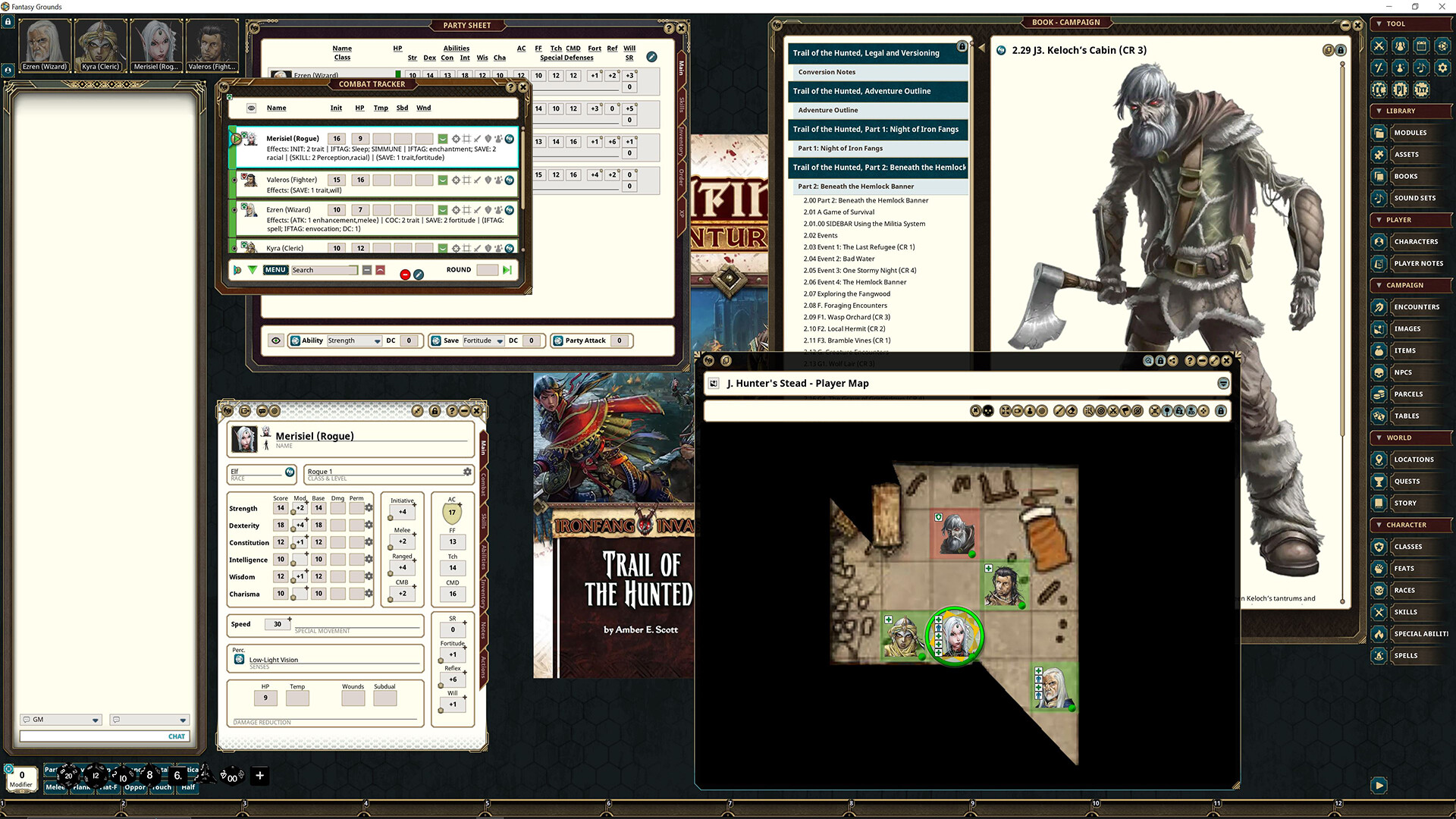Viewport: 1456px width, 819px height.
Task: Toggle visibility of Valeros in the Combat Tracker
Action: (x=234, y=180)
